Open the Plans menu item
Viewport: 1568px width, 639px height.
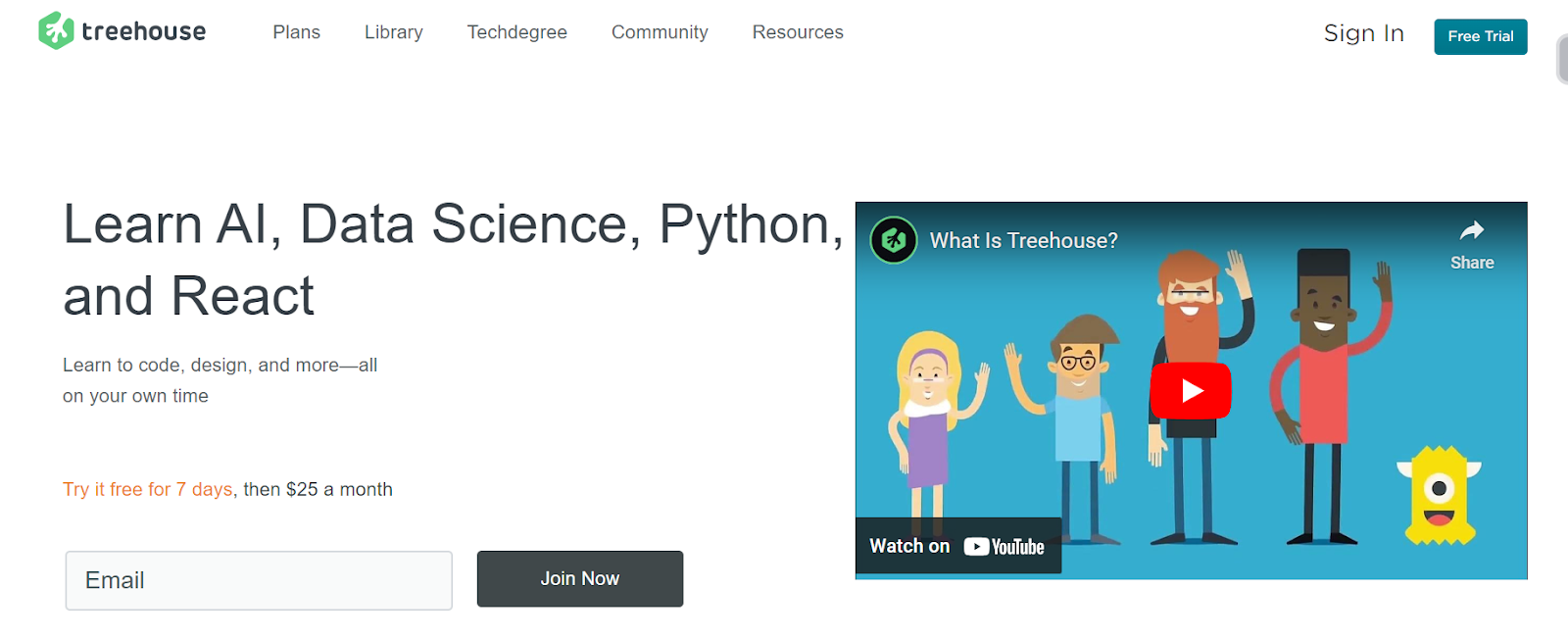pos(297,32)
